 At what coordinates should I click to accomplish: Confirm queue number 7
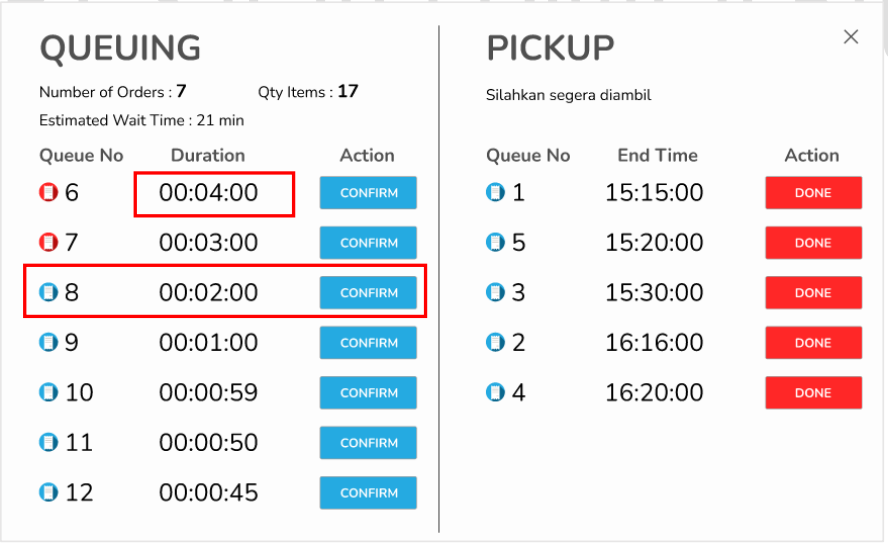pyautogui.click(x=368, y=243)
